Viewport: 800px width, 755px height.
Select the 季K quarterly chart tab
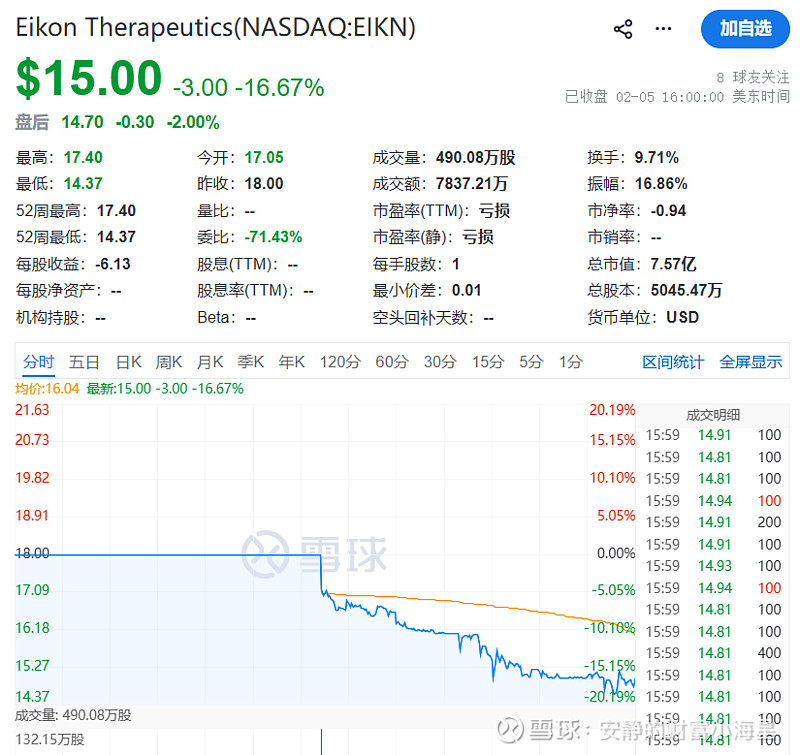click(x=250, y=363)
